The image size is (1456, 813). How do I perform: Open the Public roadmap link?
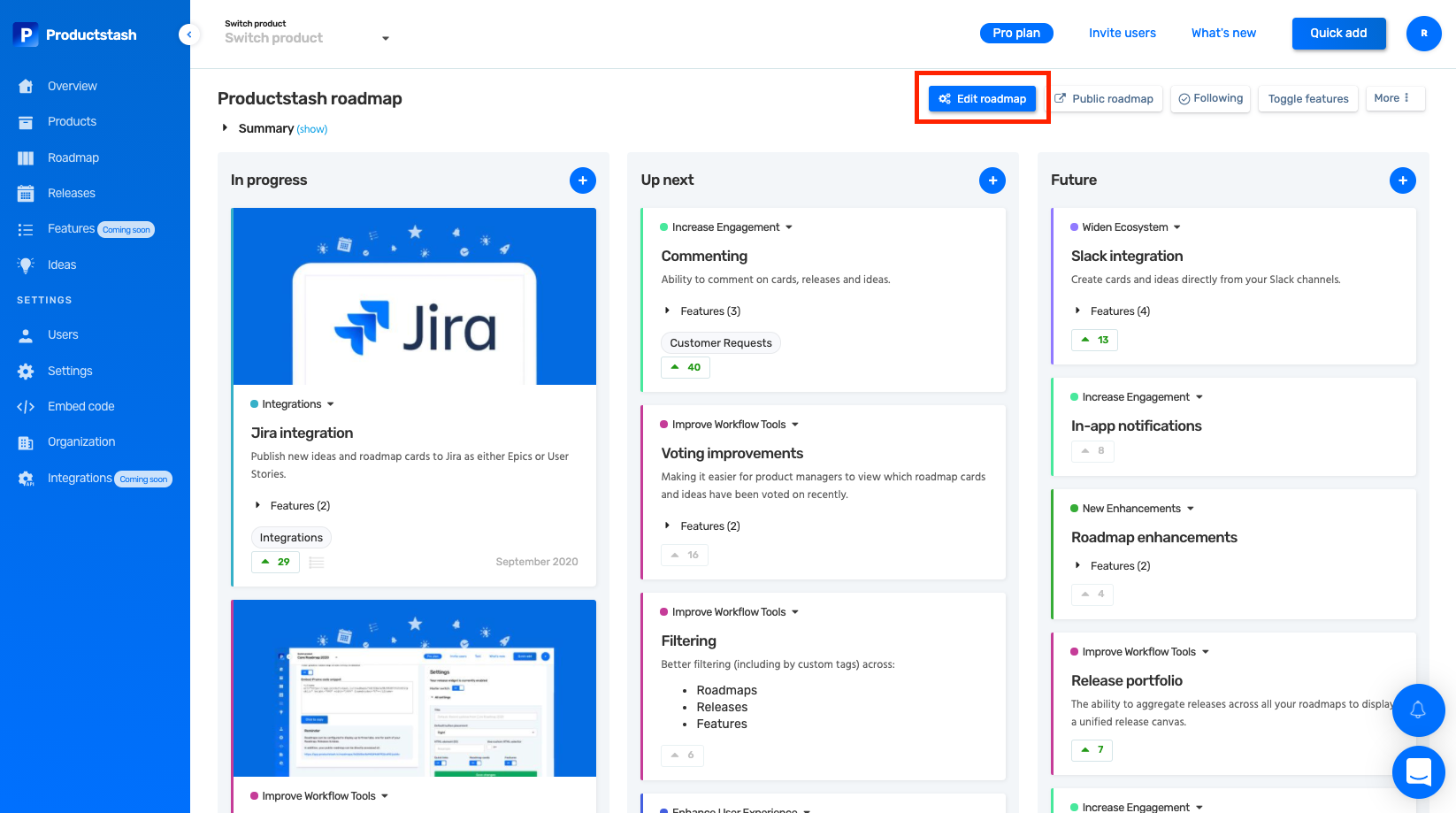pyautogui.click(x=1105, y=98)
